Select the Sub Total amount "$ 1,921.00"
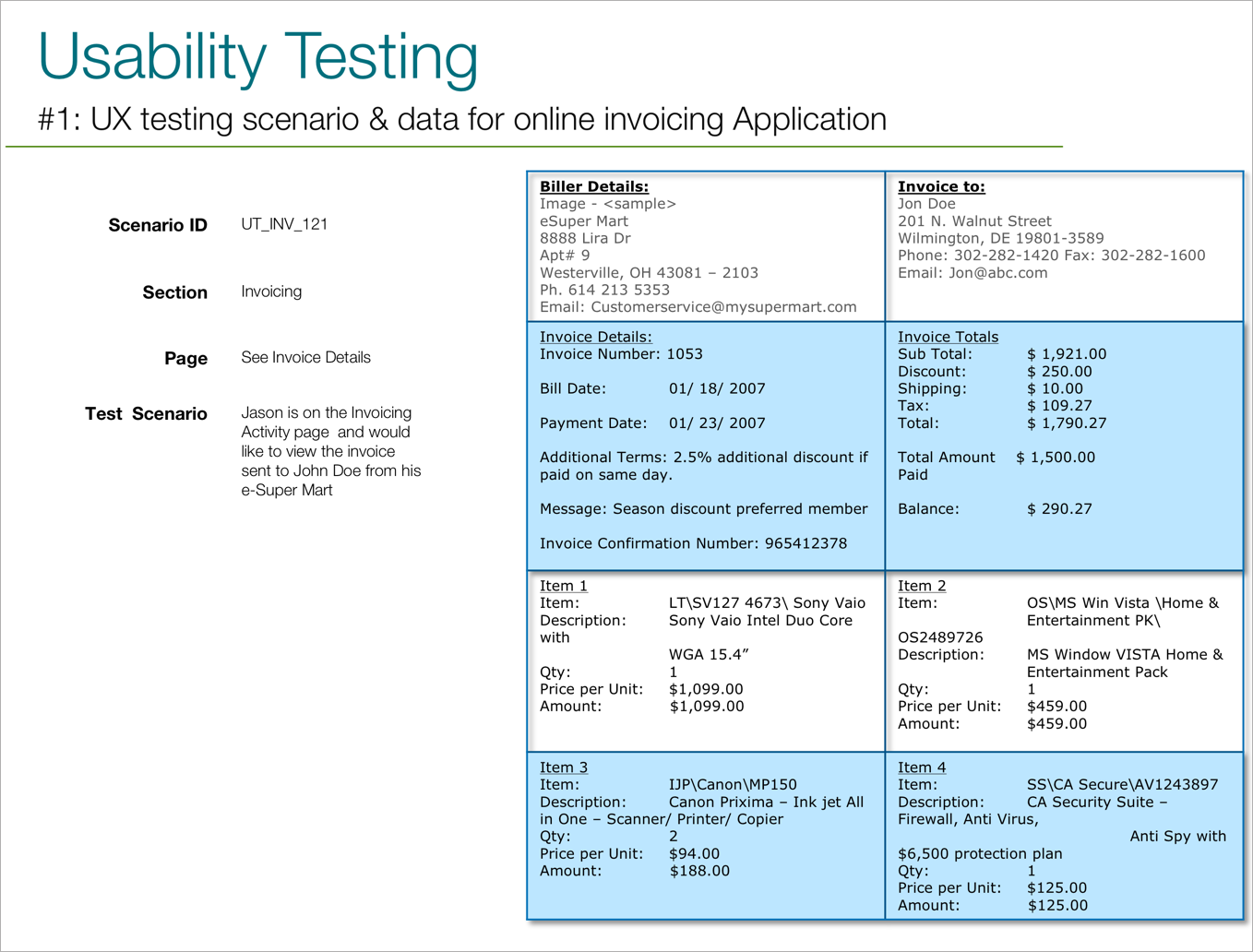The height and width of the screenshot is (952, 1253). coord(1067,354)
